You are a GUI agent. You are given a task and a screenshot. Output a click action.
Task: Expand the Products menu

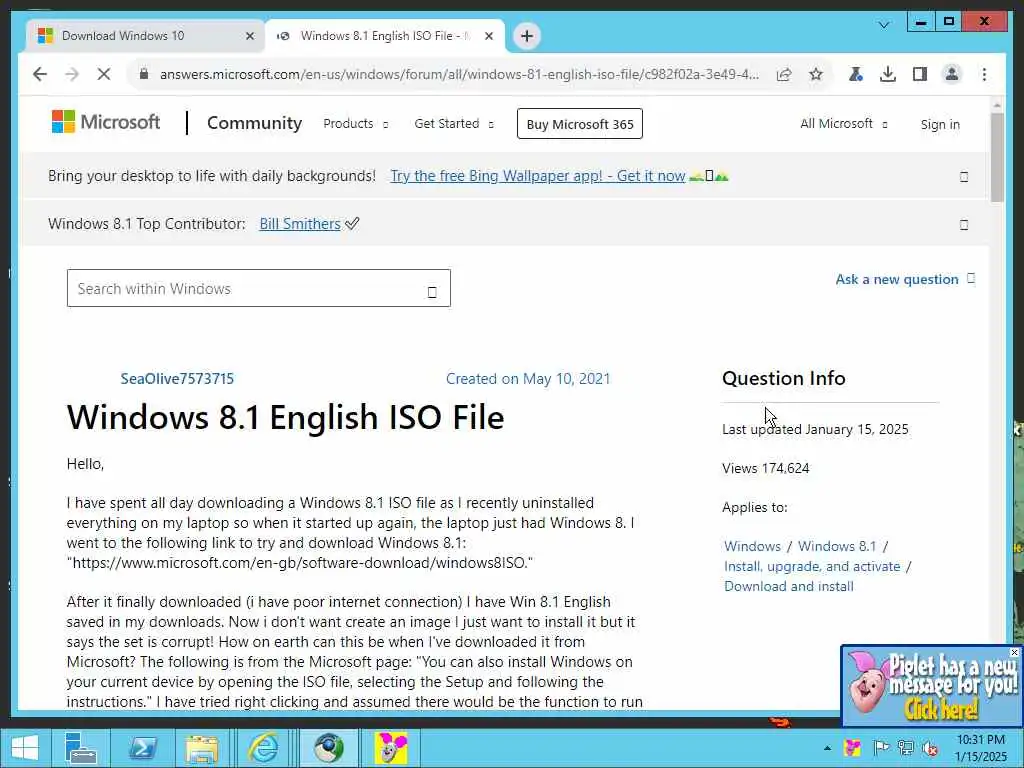(356, 123)
